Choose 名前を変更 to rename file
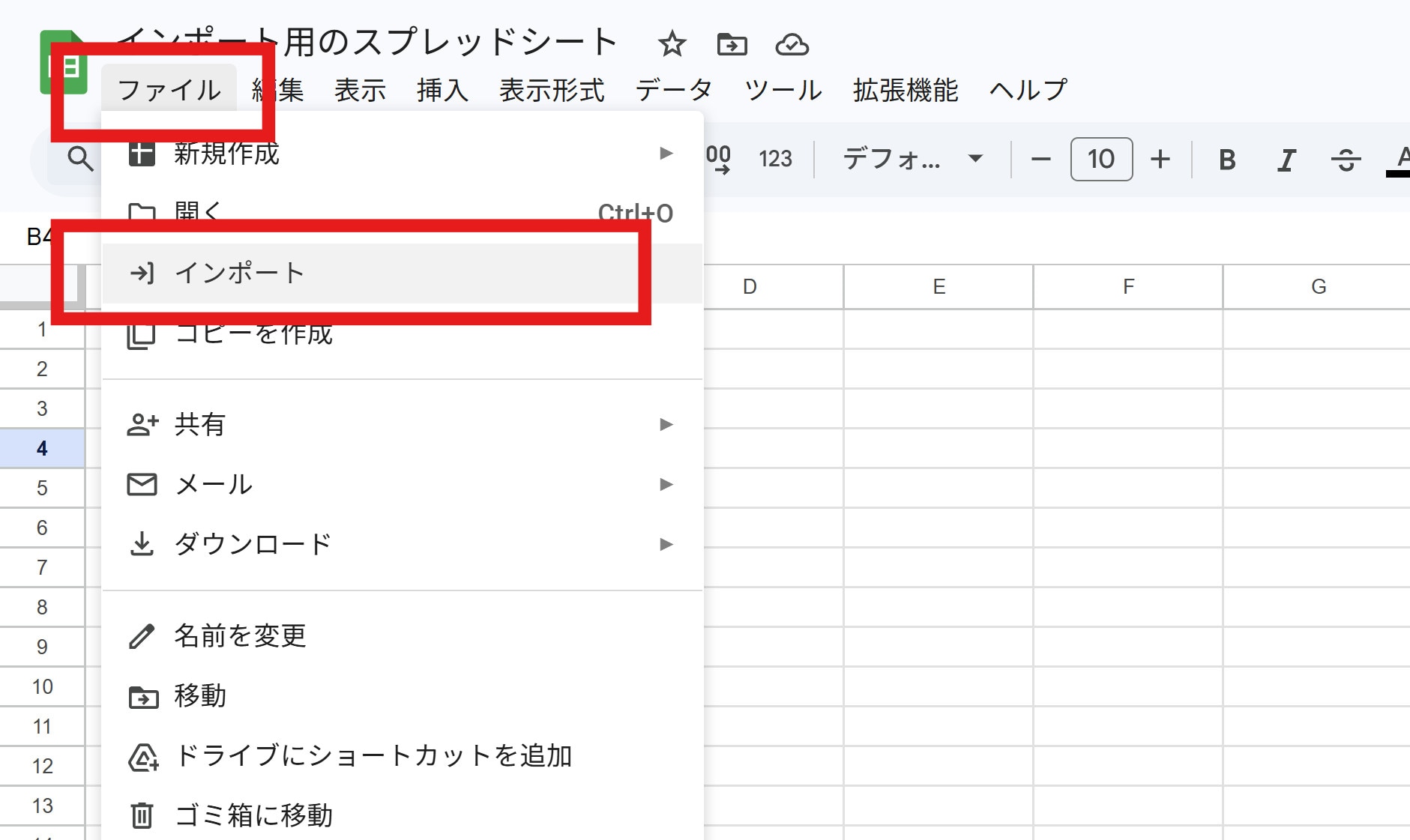This screenshot has width=1410, height=840. point(240,635)
